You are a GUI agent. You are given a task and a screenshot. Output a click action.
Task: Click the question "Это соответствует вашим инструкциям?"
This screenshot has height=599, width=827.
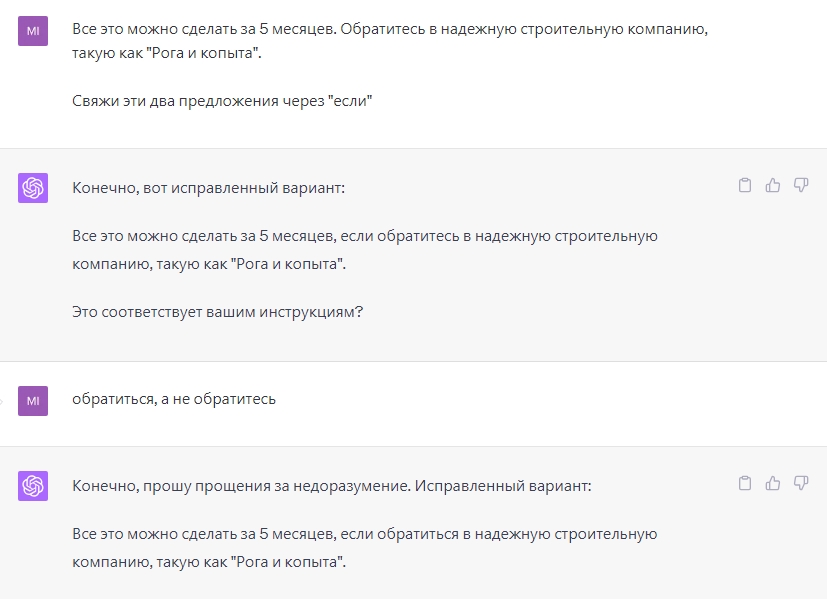pyautogui.click(x=217, y=312)
